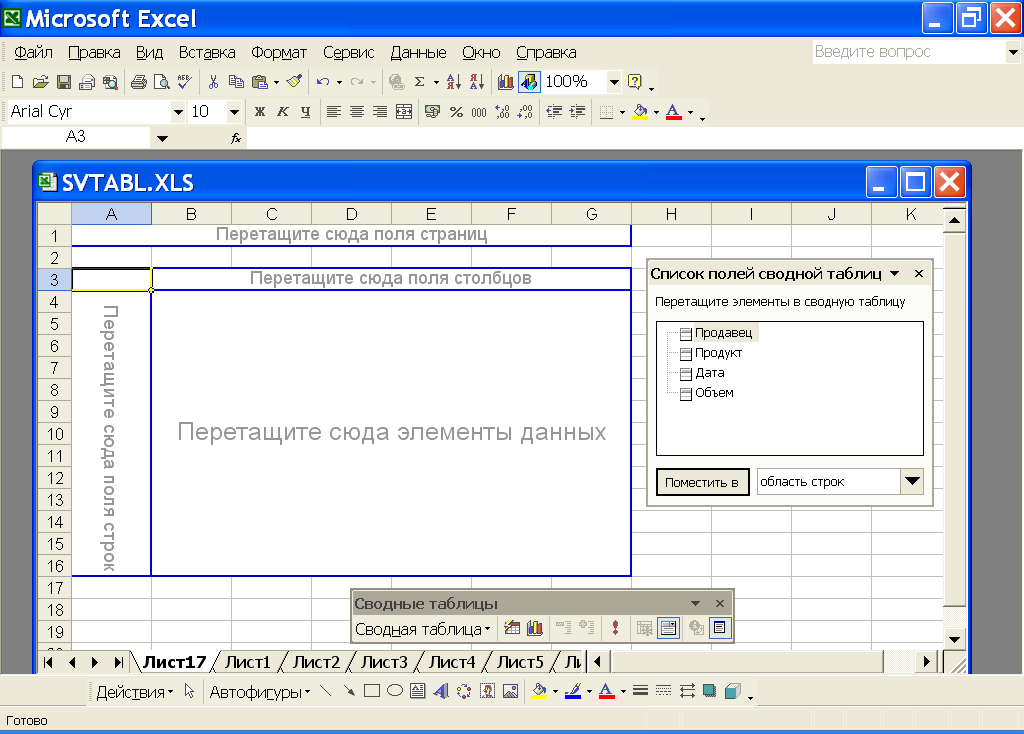Toggle left text alignment
The height and width of the screenshot is (734, 1024).
[334, 112]
